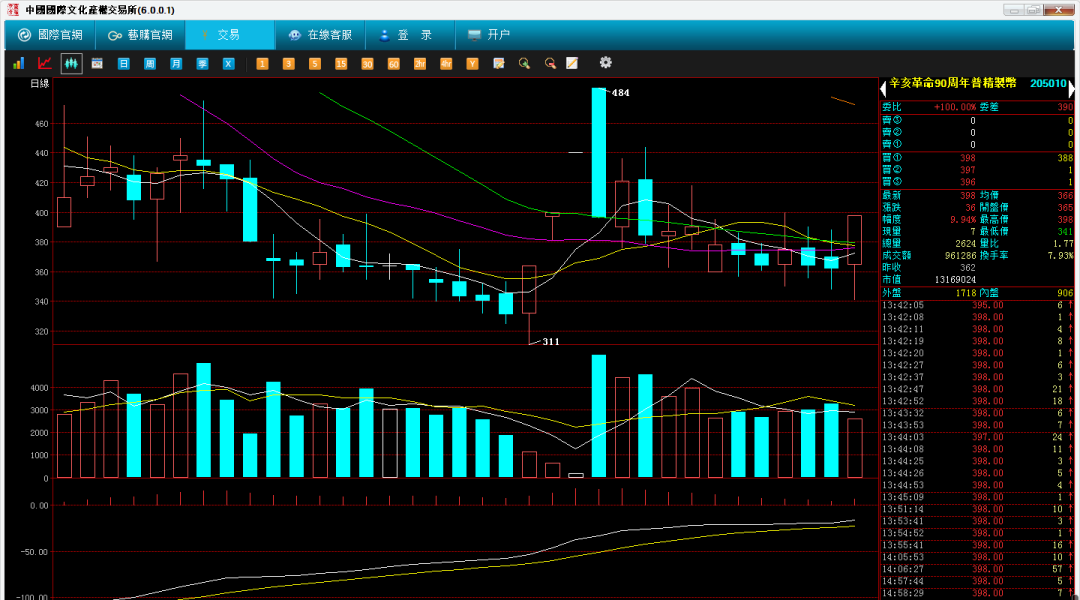1080x600 pixels.
Task: Open settings gear in toolbar
Action: (605, 63)
